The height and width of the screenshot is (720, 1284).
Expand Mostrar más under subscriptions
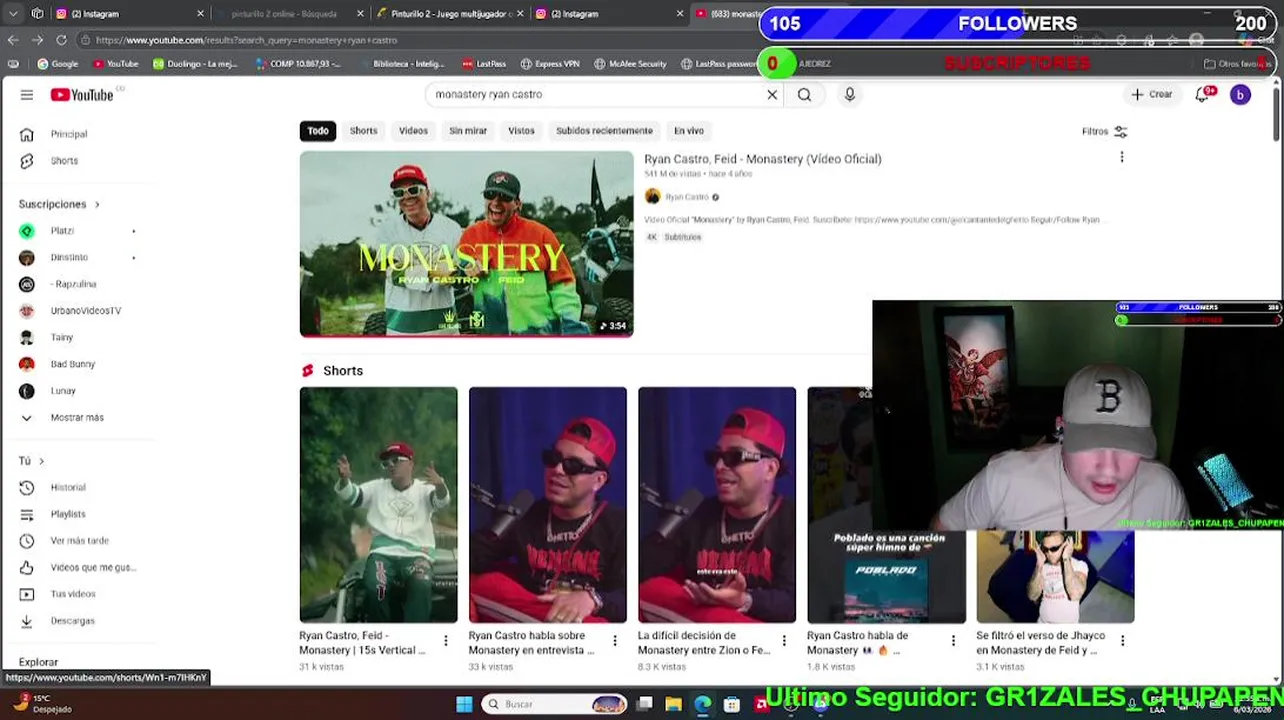pos(77,418)
